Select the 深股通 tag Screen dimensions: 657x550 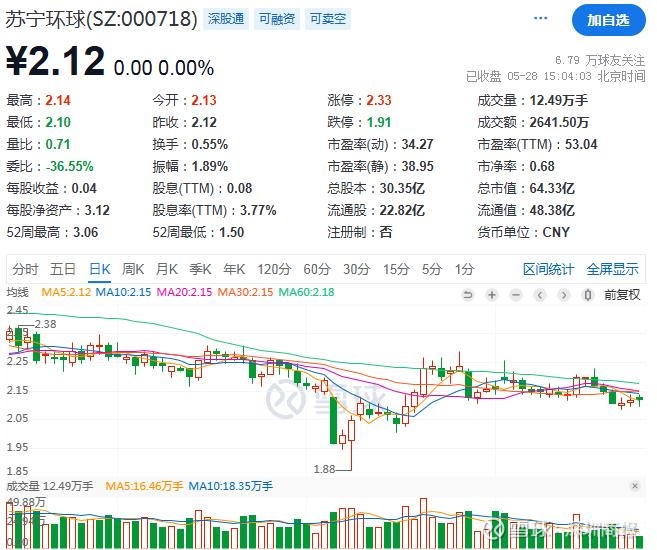(226, 19)
